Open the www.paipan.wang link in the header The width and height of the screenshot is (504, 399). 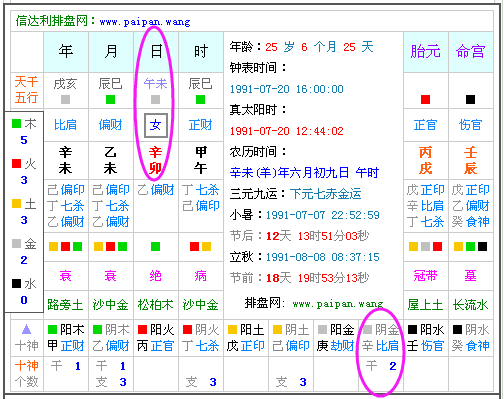tap(145, 22)
